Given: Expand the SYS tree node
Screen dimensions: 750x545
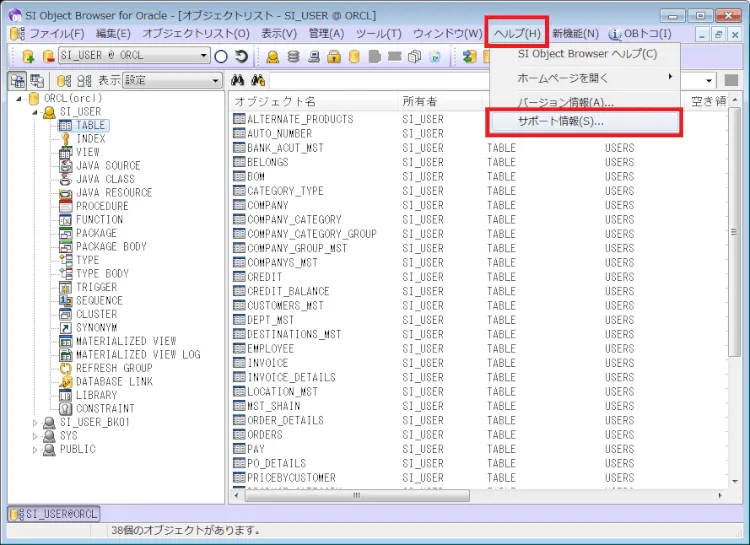Looking at the screenshot, I should pos(35,436).
